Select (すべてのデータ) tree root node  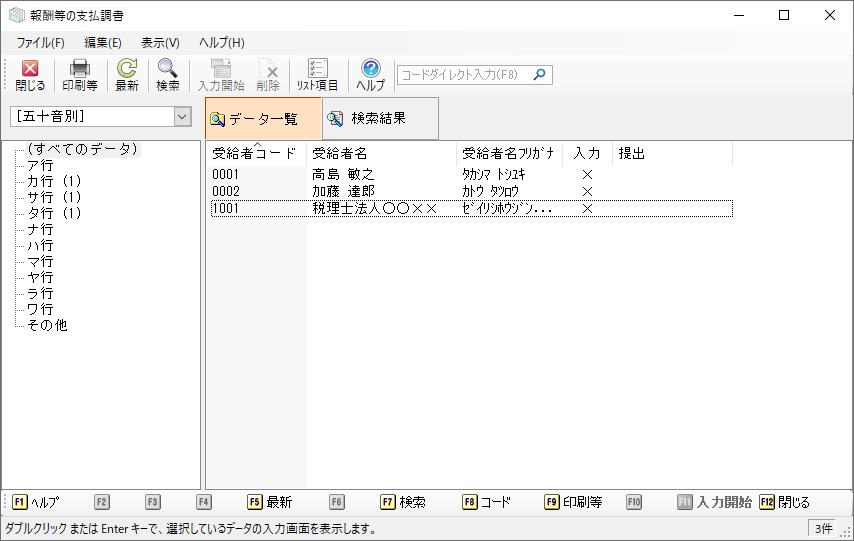[82, 149]
